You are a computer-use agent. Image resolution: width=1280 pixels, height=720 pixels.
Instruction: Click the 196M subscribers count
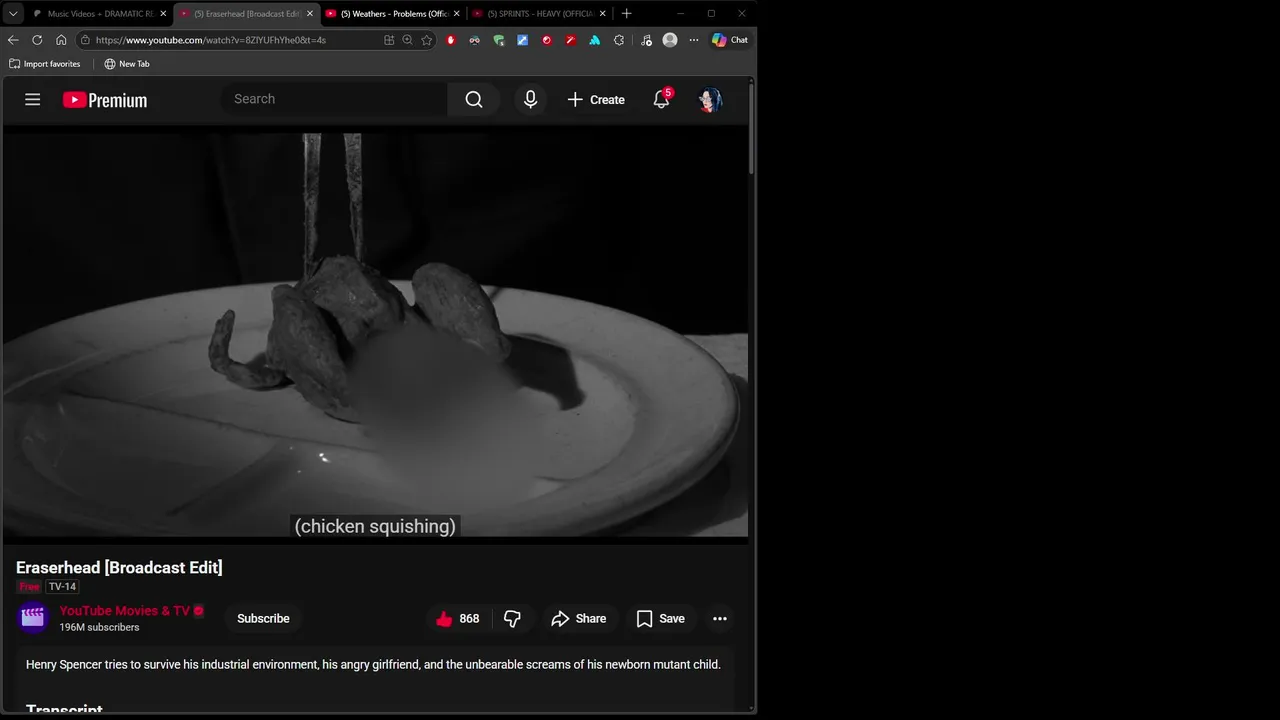click(x=99, y=628)
